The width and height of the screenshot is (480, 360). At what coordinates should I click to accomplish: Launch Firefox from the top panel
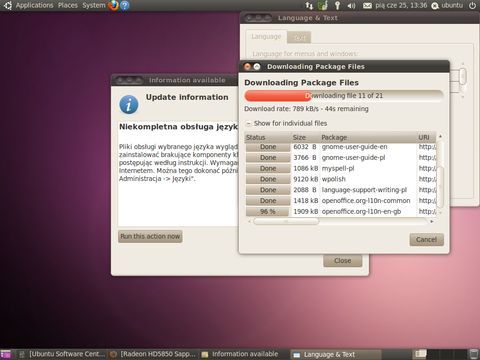click(x=113, y=5)
